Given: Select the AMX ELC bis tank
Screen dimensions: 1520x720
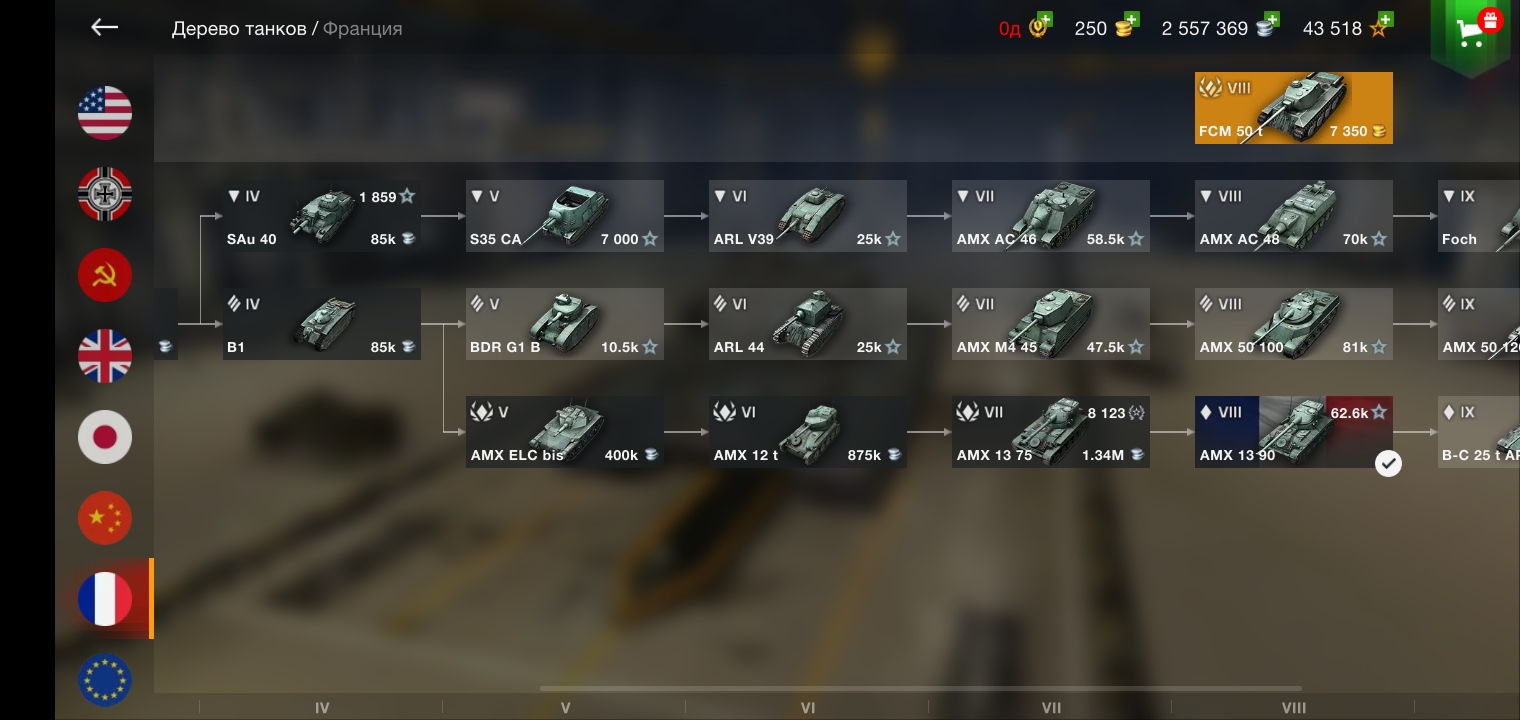Looking at the screenshot, I should [564, 432].
